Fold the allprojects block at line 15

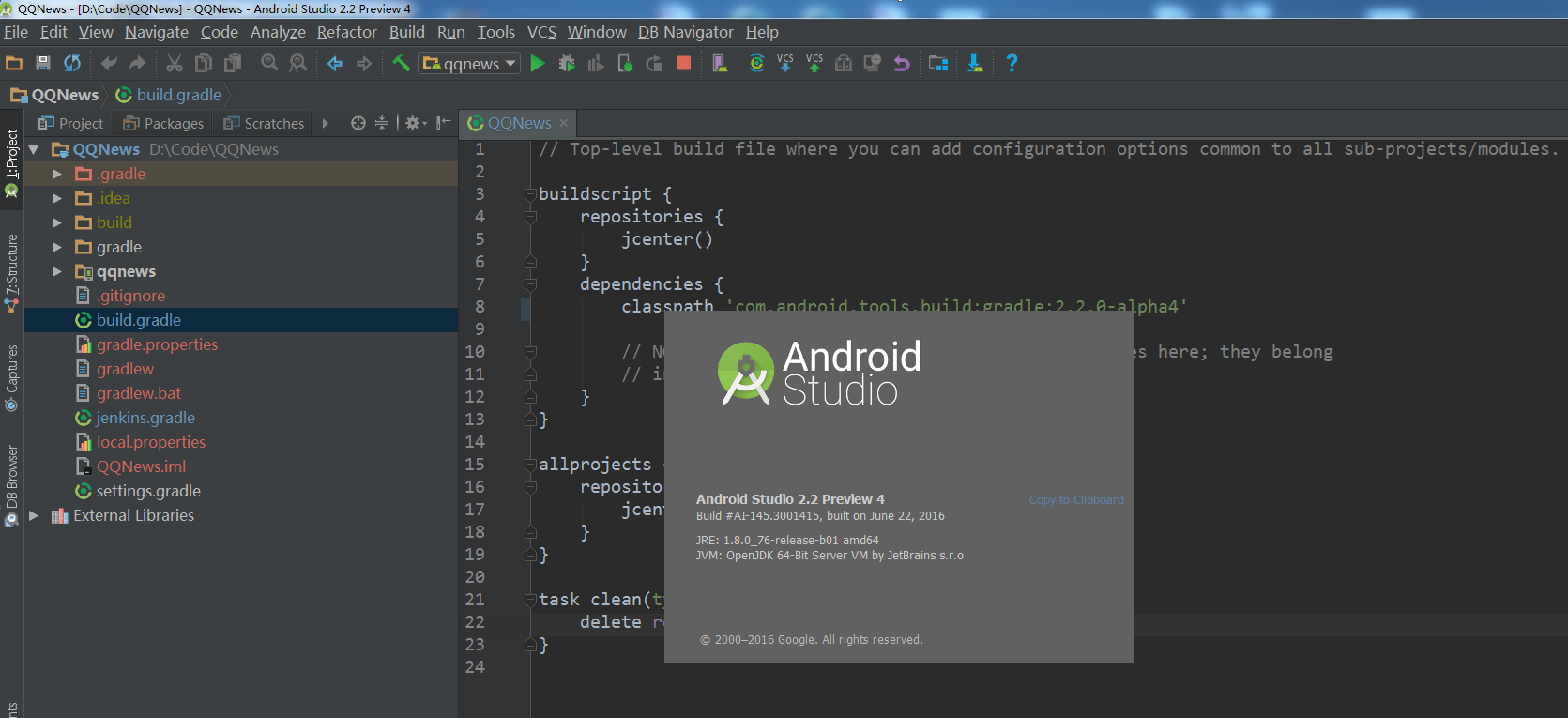tap(530, 465)
